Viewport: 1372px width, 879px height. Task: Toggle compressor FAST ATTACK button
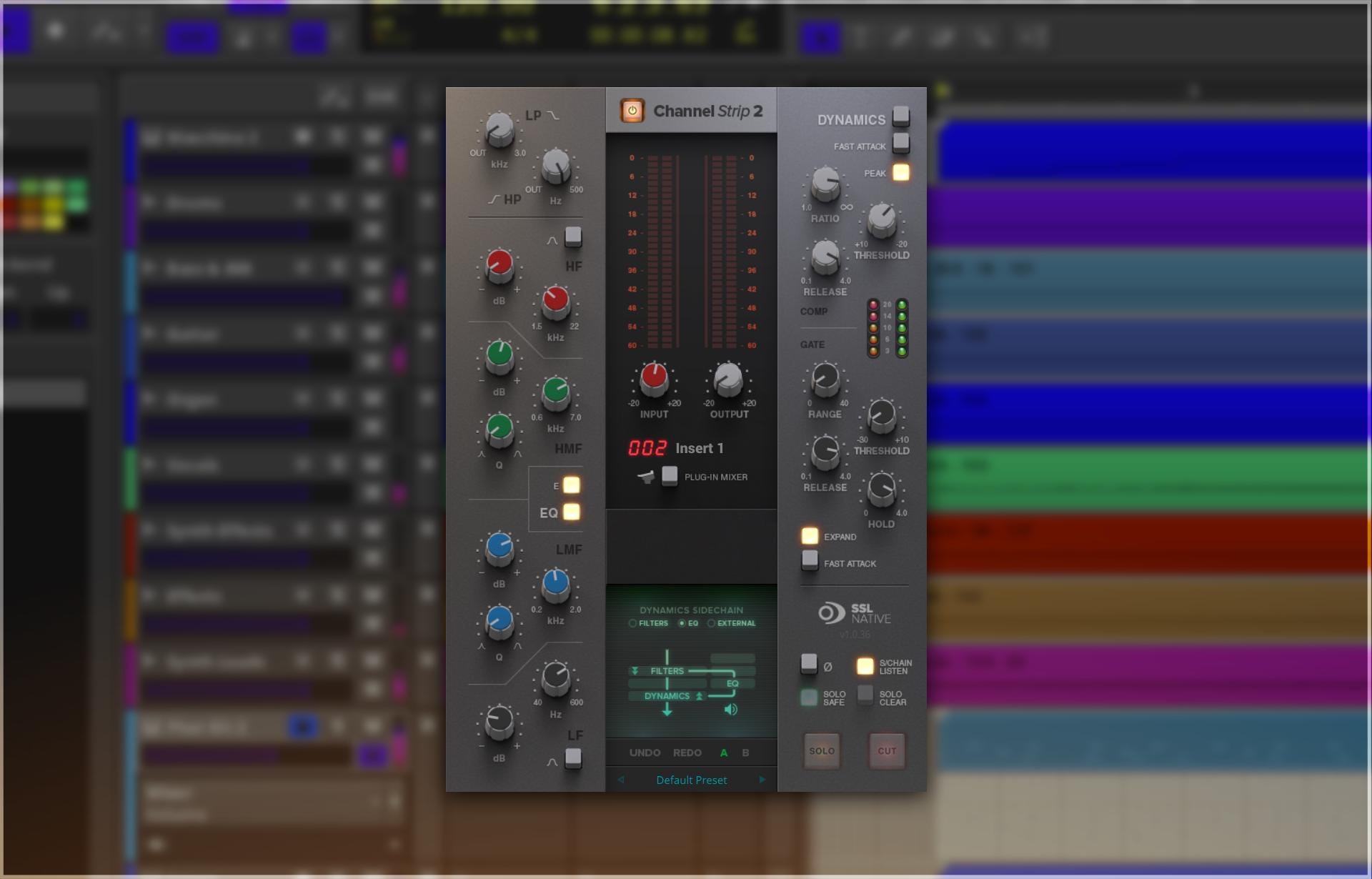pyautogui.click(x=901, y=143)
